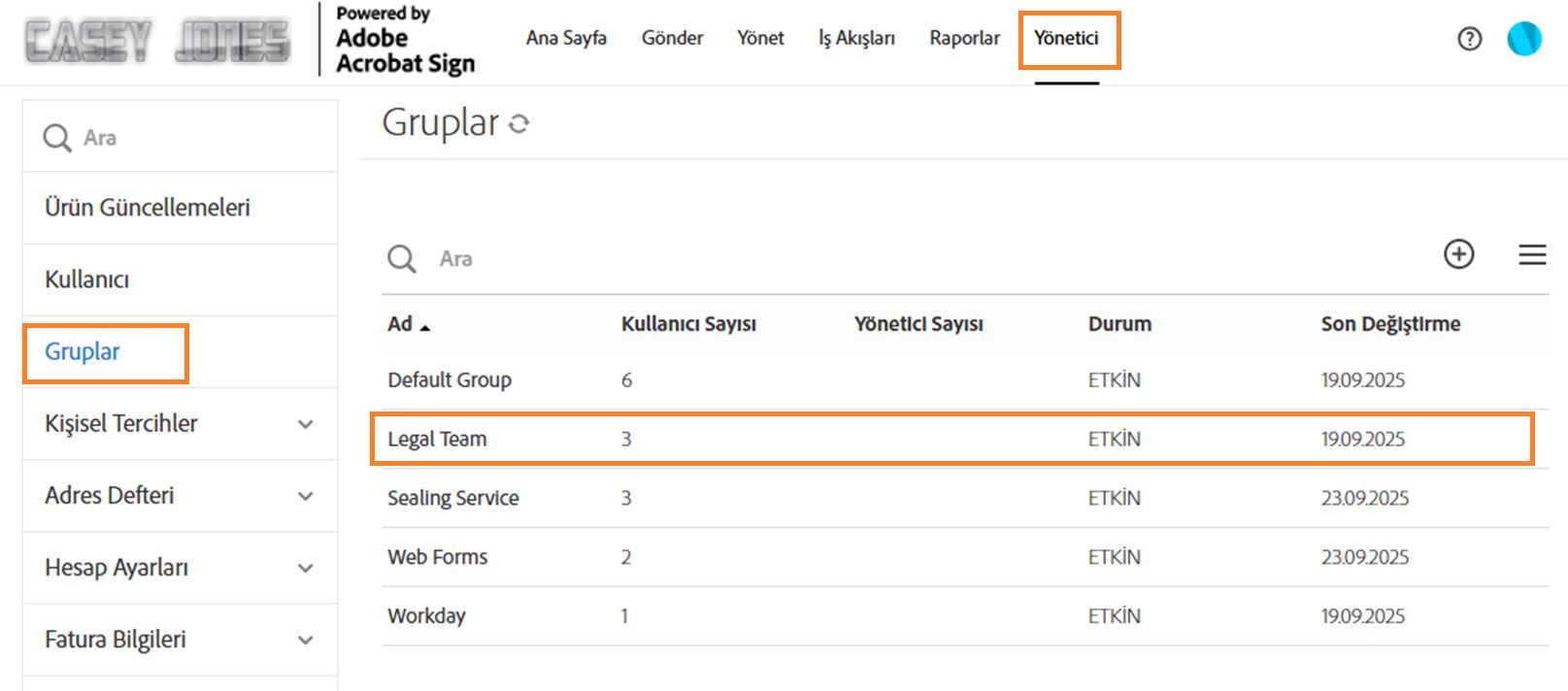
Task: Open Ürün Güncellemeleri in the sidebar
Action: coord(148,208)
